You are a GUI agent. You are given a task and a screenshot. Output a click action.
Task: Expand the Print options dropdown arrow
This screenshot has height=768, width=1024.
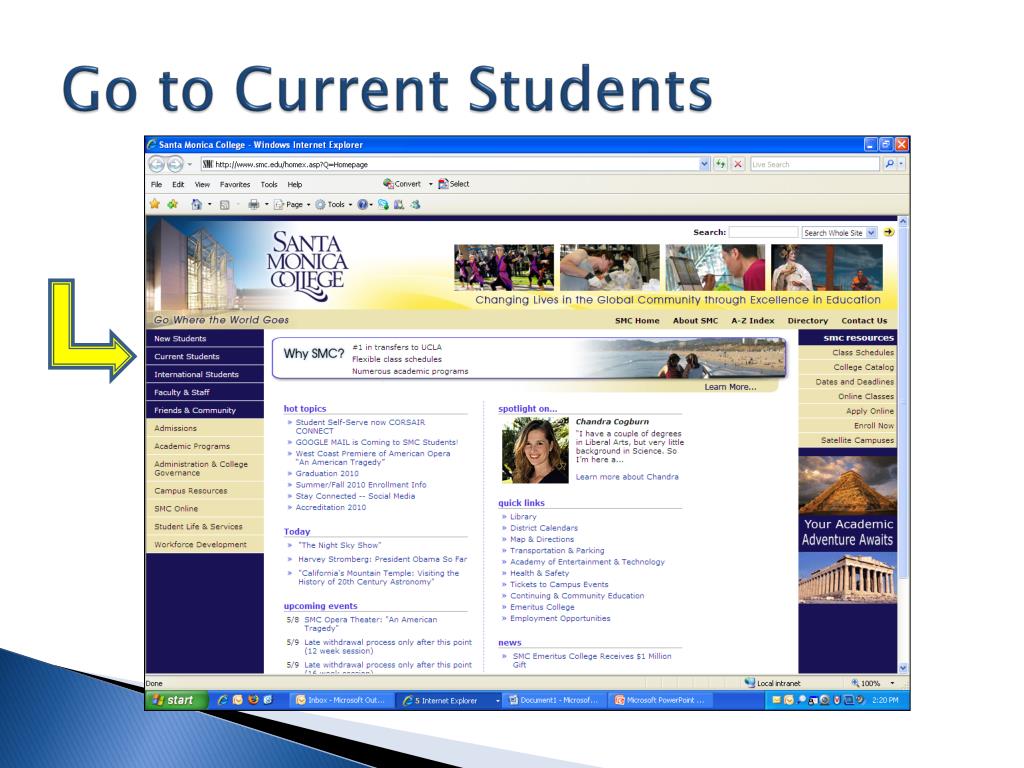tap(266, 204)
